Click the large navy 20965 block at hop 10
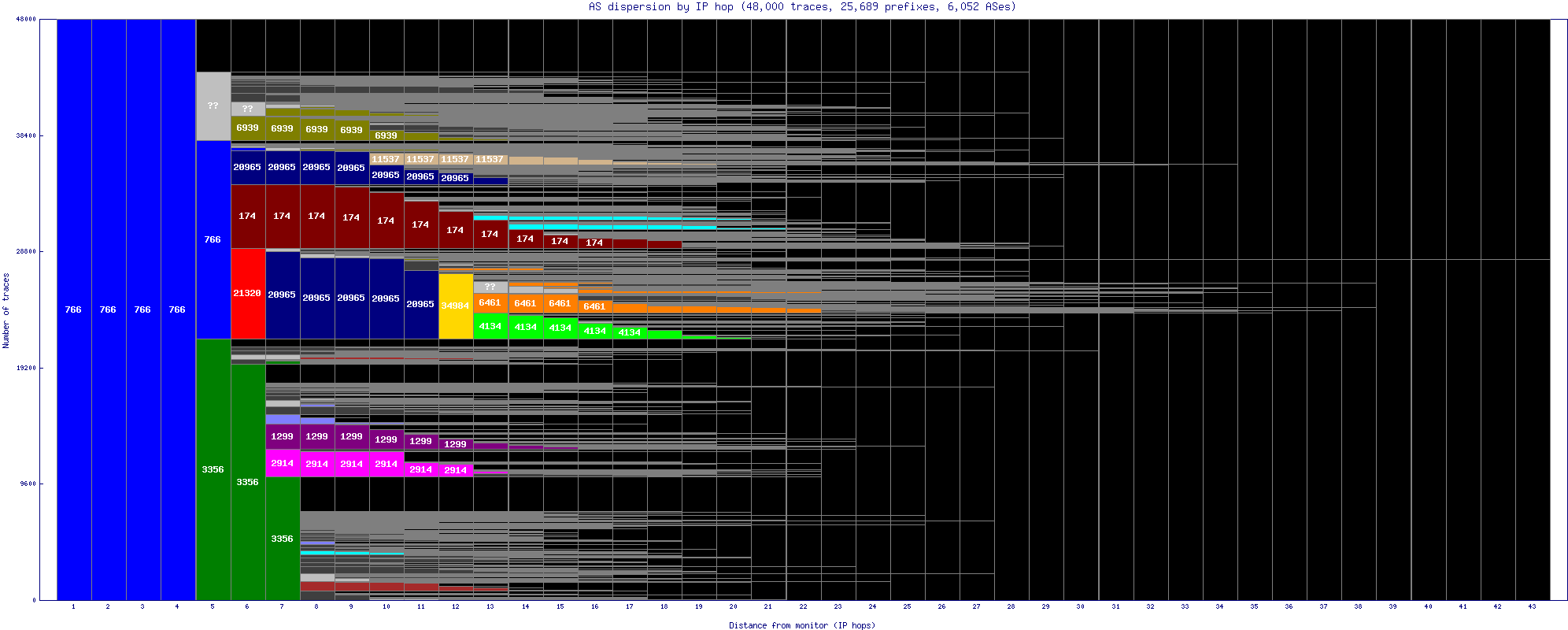Viewport: 1568px width, 630px height. click(386, 298)
